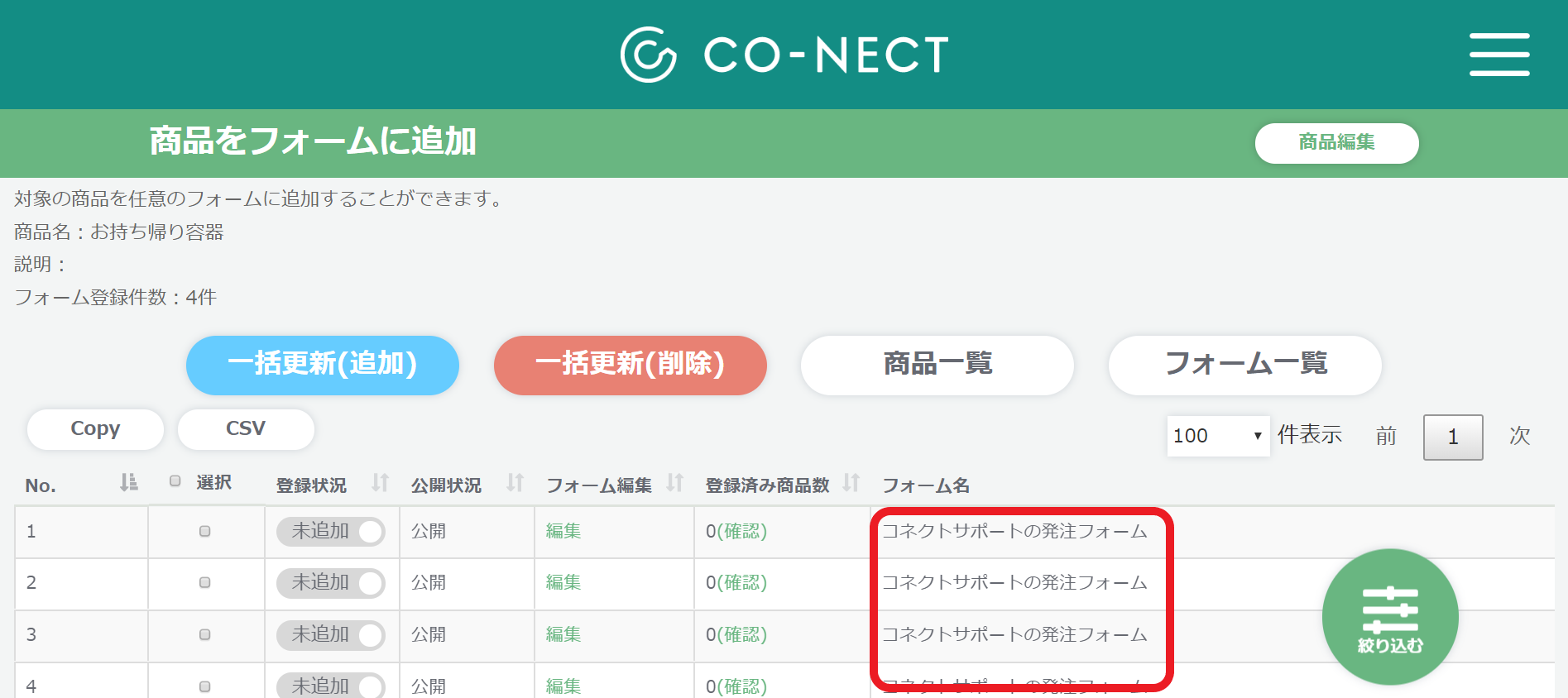Open the 絞り込む filter button
Image resolution: width=1568 pixels, height=698 pixels.
(1390, 617)
